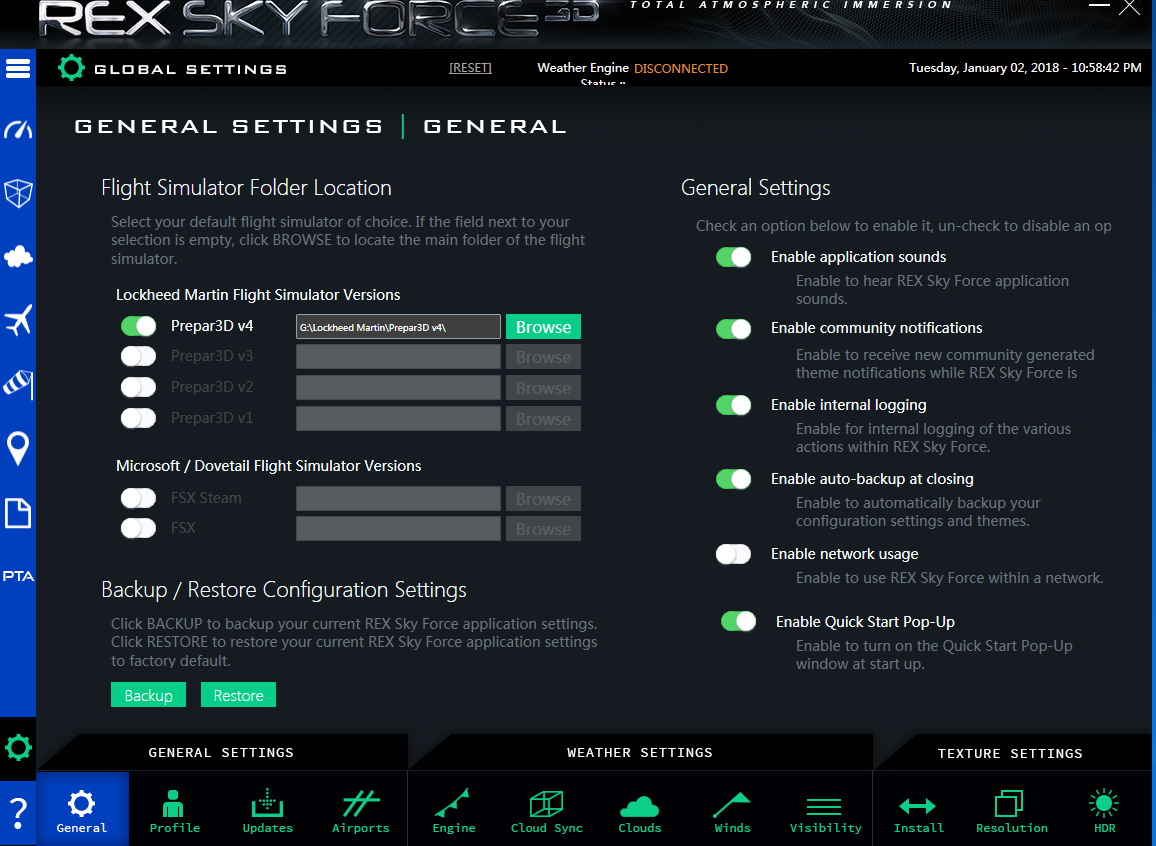Click Browse for FSX Steam folder
The width and height of the screenshot is (1156, 846).
click(543, 499)
